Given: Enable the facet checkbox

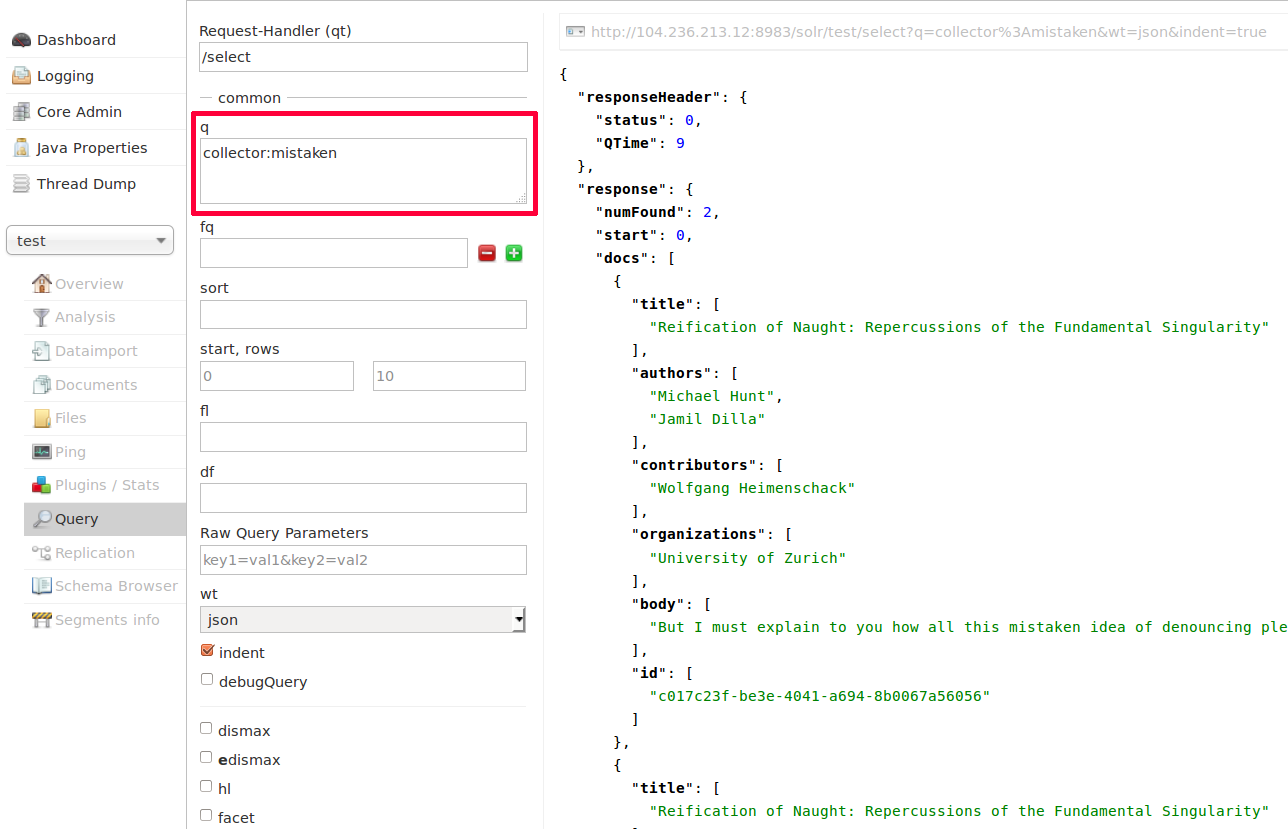Looking at the screenshot, I should tap(206, 816).
